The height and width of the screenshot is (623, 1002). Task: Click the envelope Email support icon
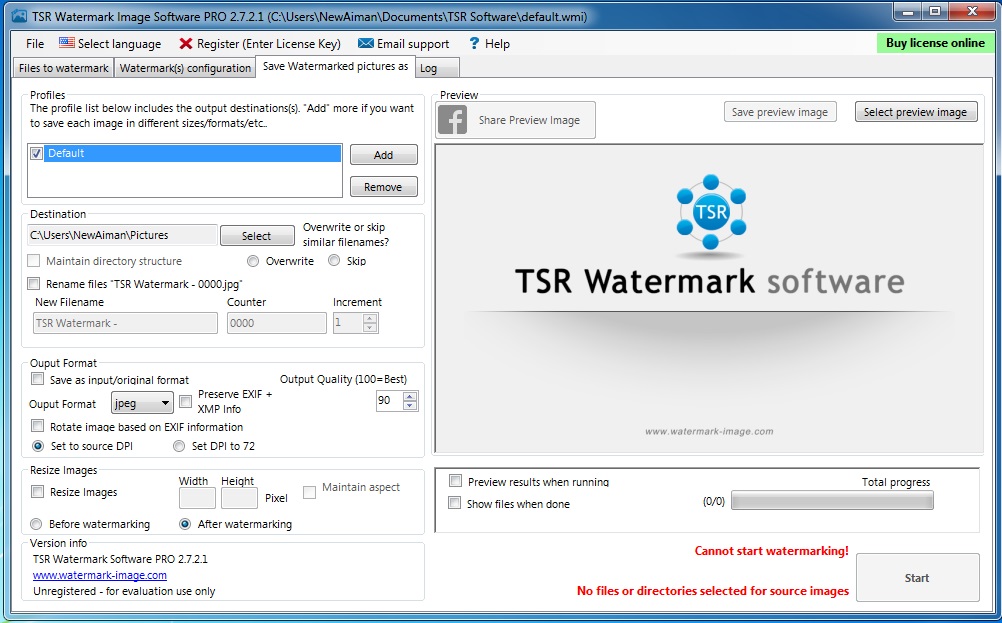coord(366,43)
